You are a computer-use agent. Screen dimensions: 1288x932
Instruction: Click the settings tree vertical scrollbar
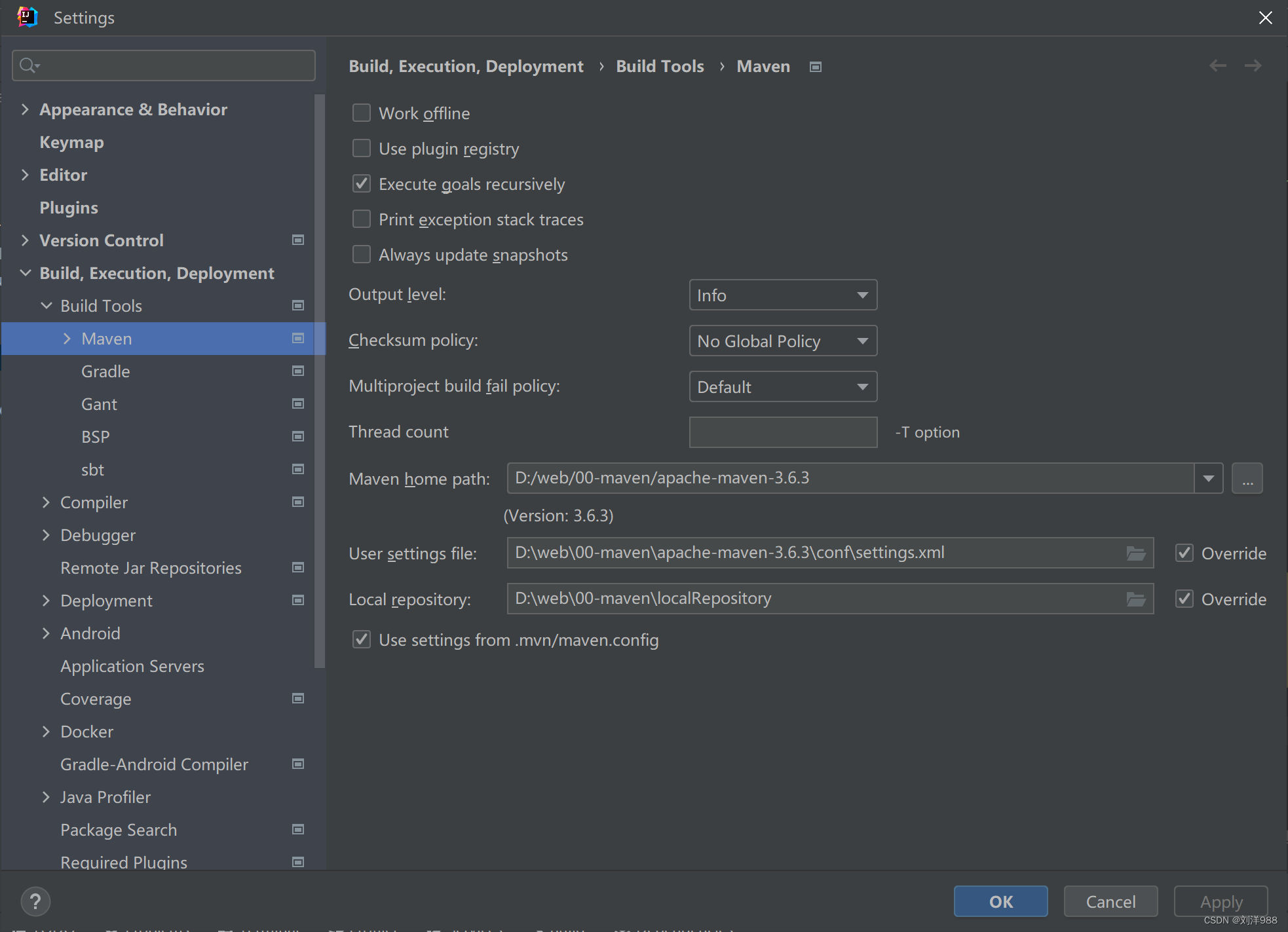click(x=320, y=380)
